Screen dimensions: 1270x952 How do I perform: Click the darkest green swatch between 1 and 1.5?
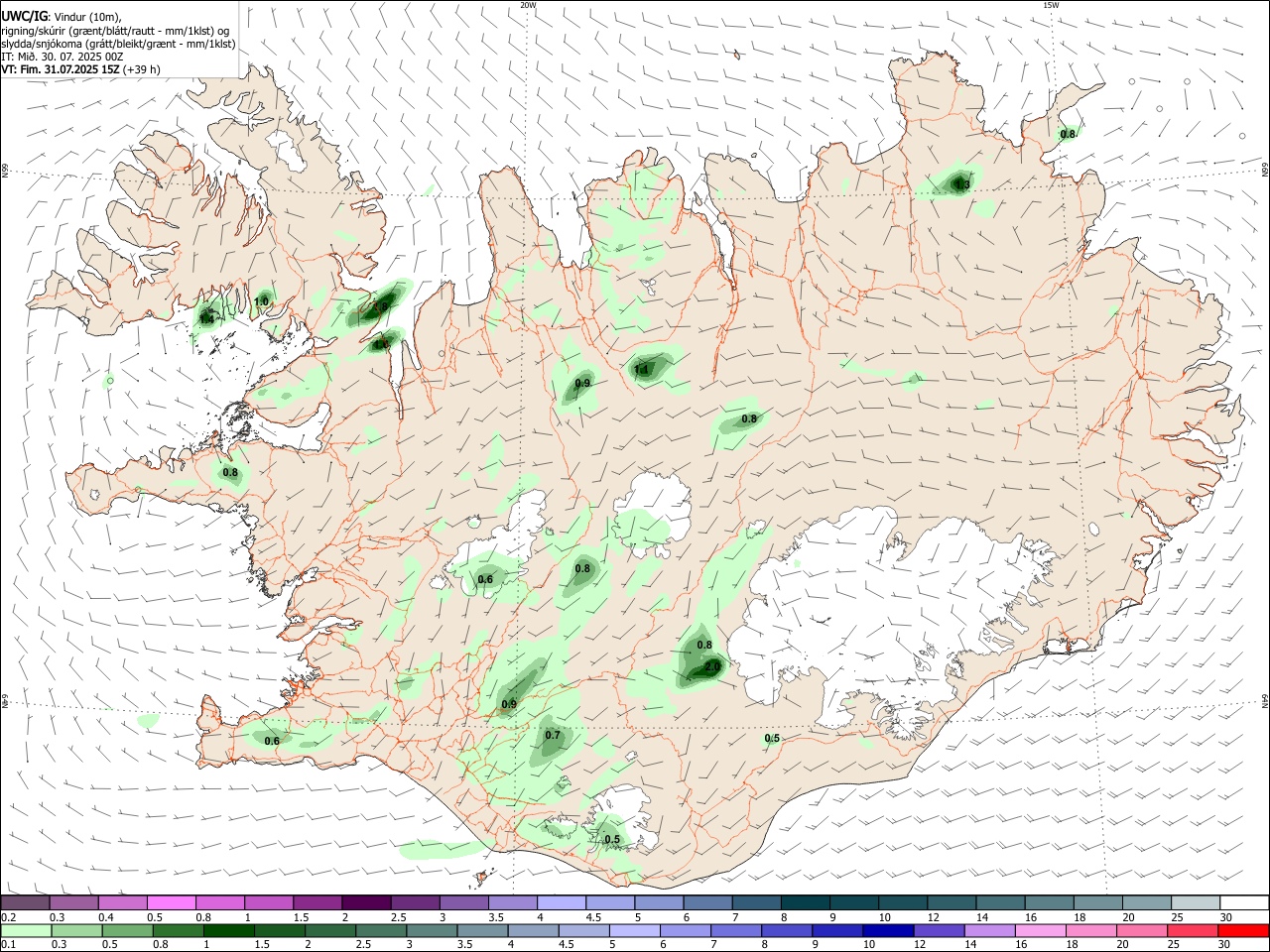pos(228,930)
